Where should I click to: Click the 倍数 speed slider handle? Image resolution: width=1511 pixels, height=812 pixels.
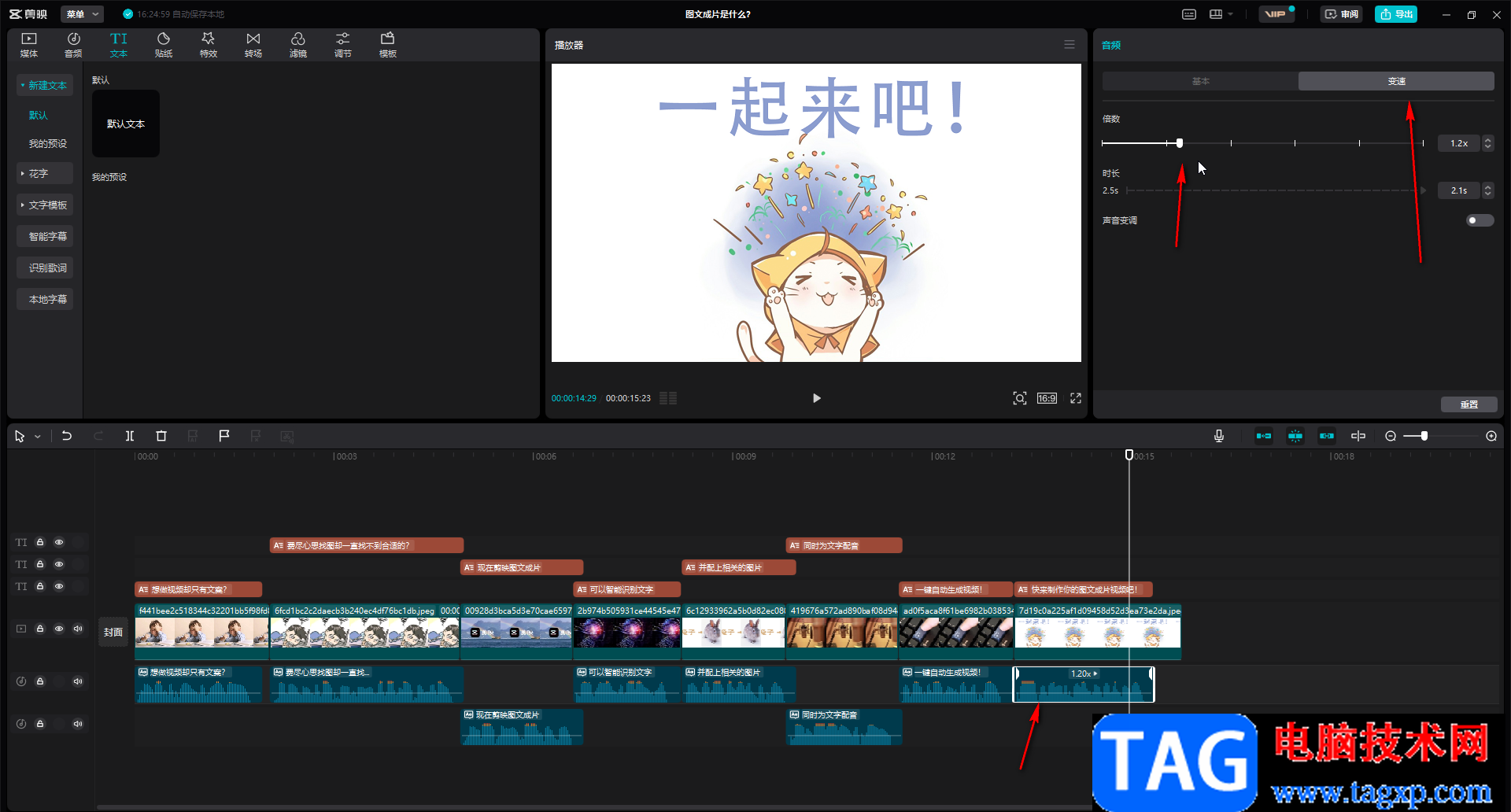click(x=1179, y=143)
